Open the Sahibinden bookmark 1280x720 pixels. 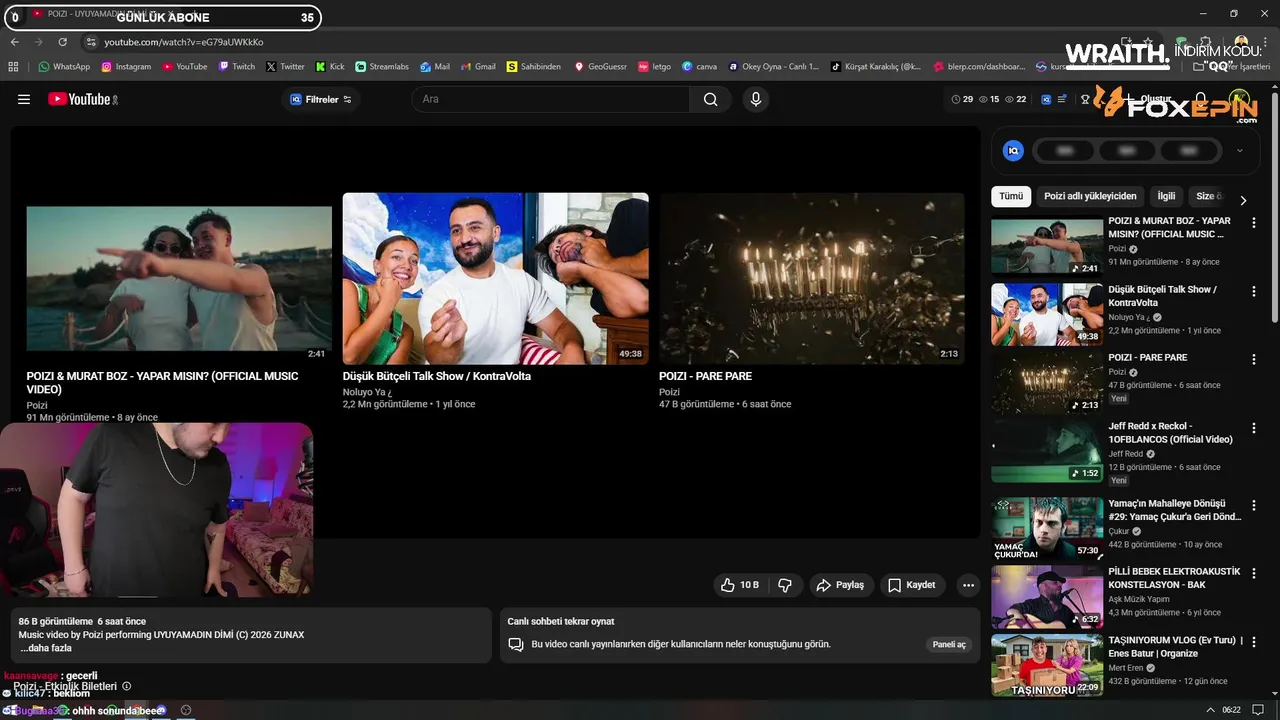(x=534, y=67)
